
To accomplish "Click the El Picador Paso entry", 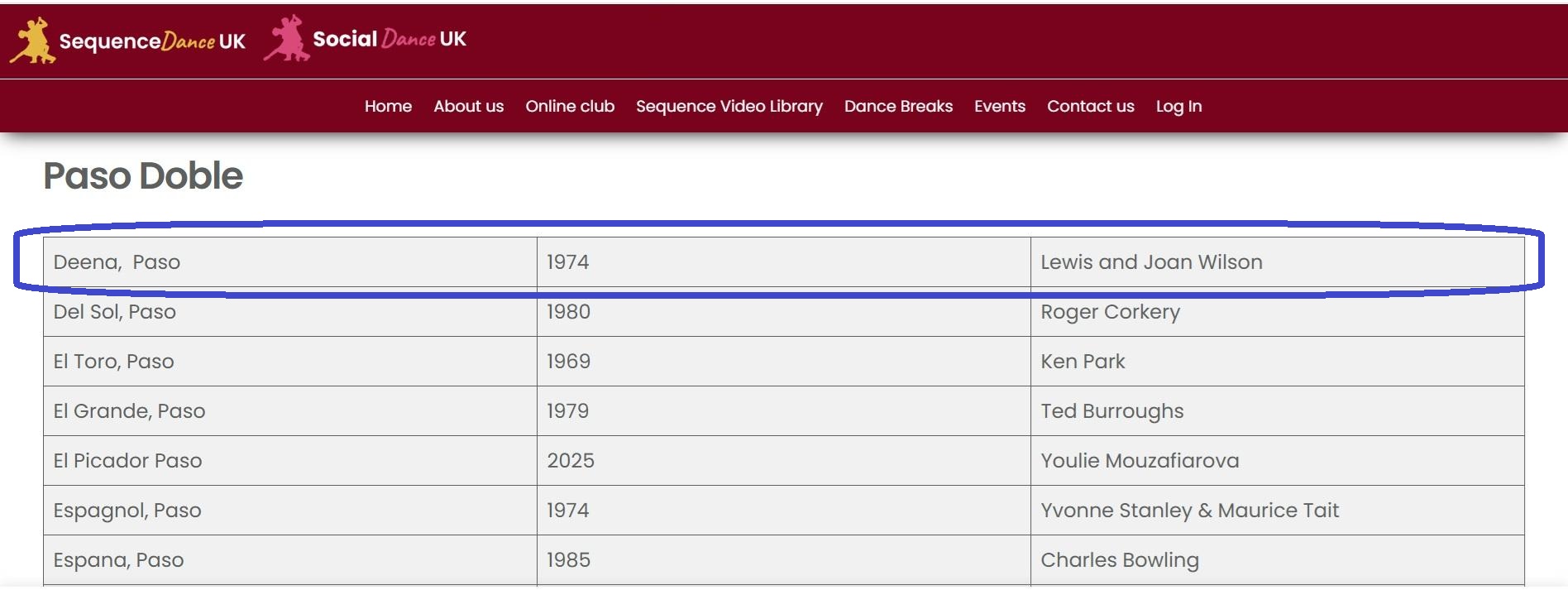I will pyautogui.click(x=127, y=461).
